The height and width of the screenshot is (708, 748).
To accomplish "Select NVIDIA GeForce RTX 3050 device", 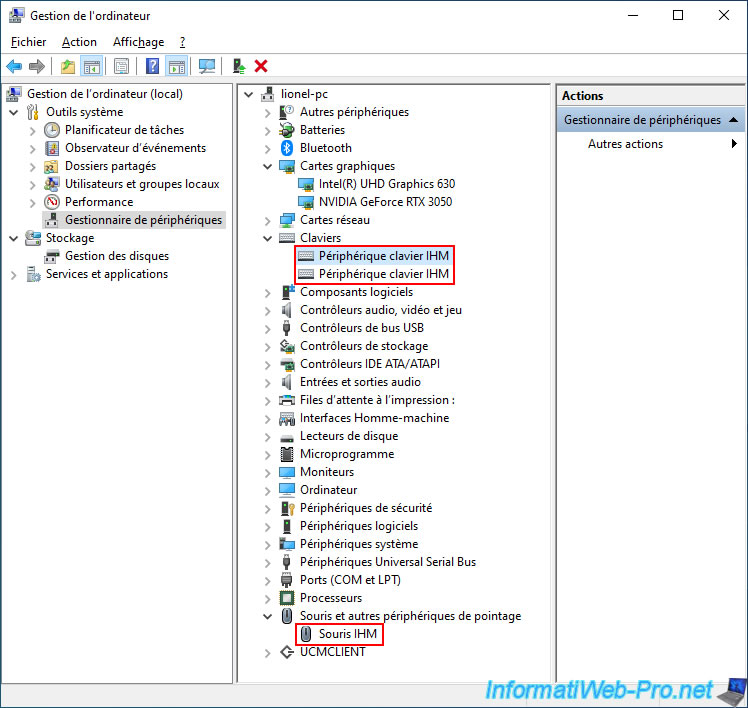I will 385,202.
